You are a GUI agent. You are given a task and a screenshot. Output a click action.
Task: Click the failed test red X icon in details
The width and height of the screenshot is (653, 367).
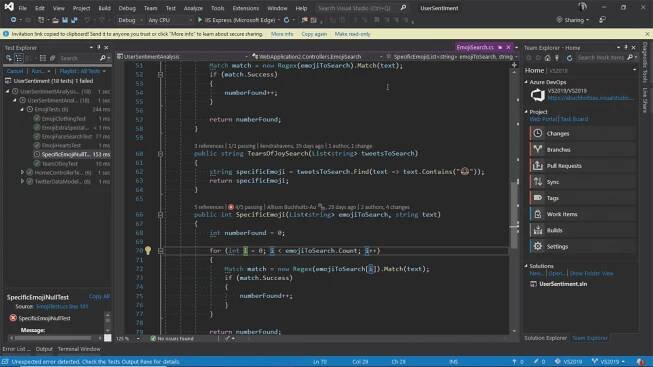click(x=13, y=318)
